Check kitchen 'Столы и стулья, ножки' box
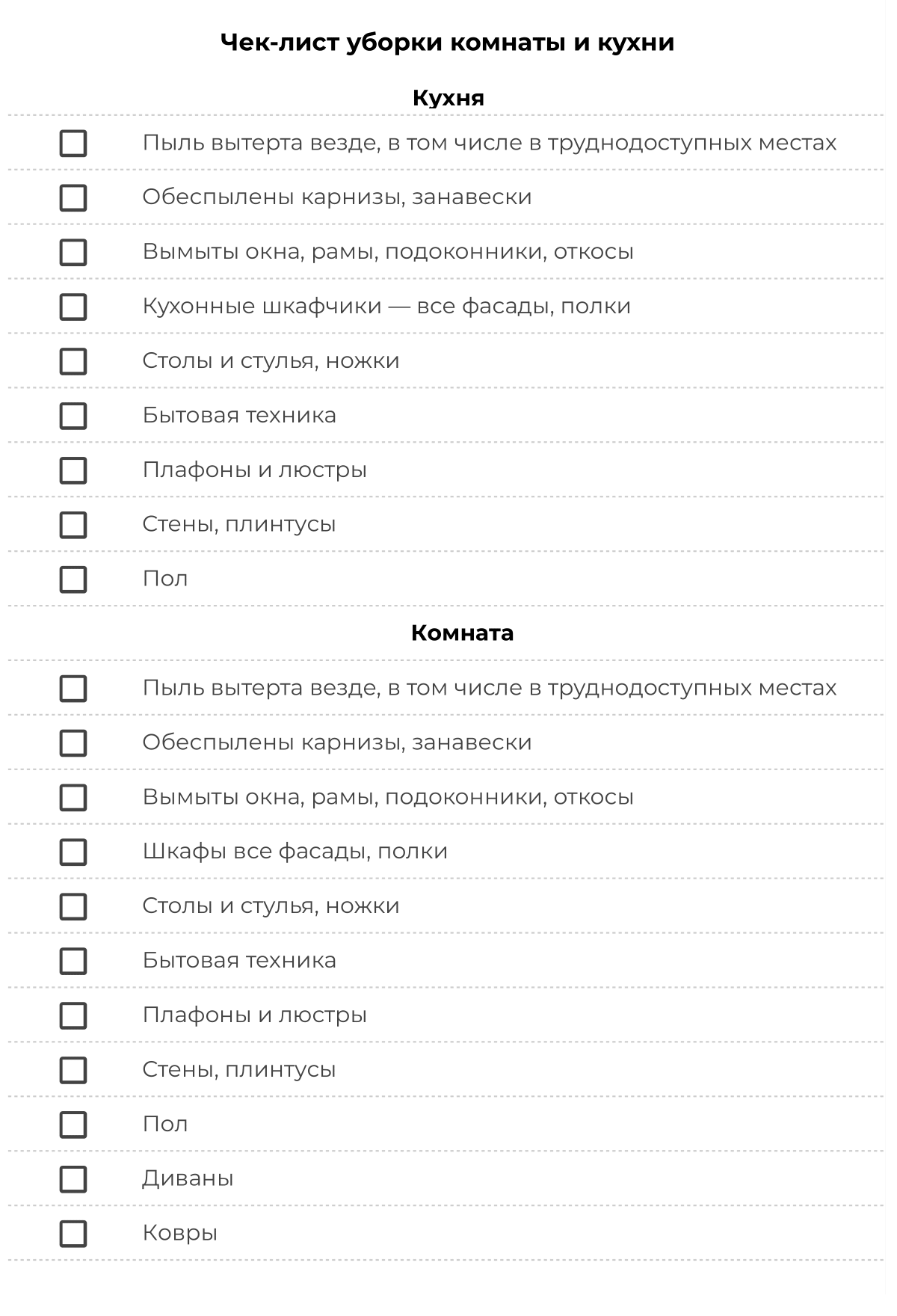The image size is (897, 1316). tap(73, 361)
